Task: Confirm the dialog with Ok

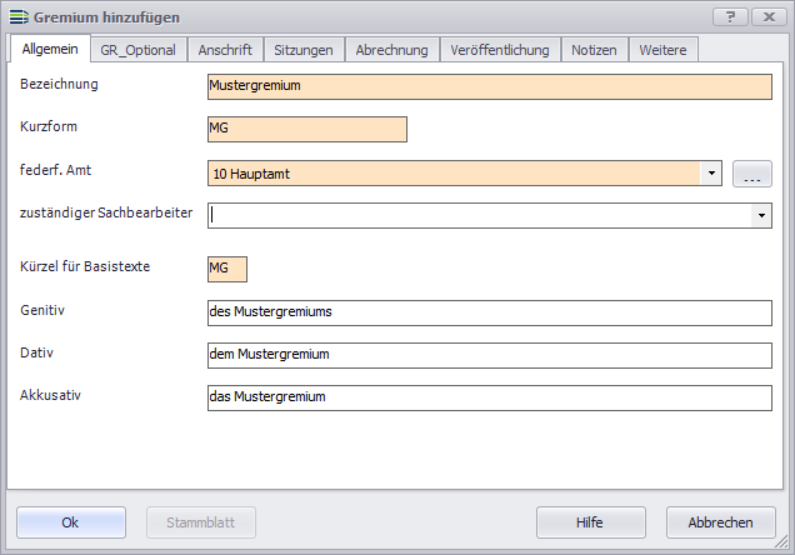Action: point(71,522)
